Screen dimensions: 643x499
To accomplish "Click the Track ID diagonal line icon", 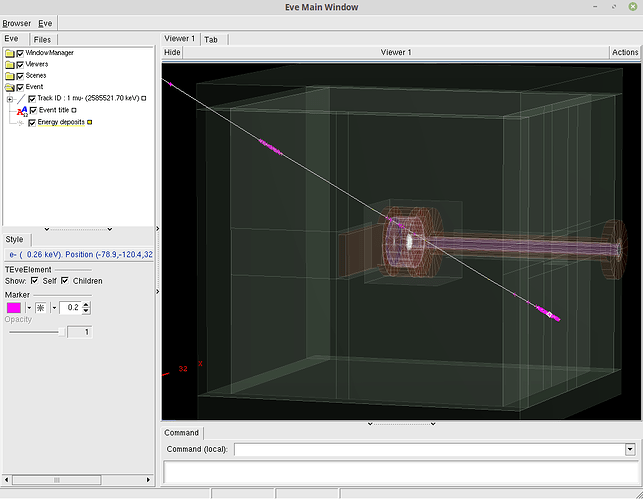I will point(21,99).
